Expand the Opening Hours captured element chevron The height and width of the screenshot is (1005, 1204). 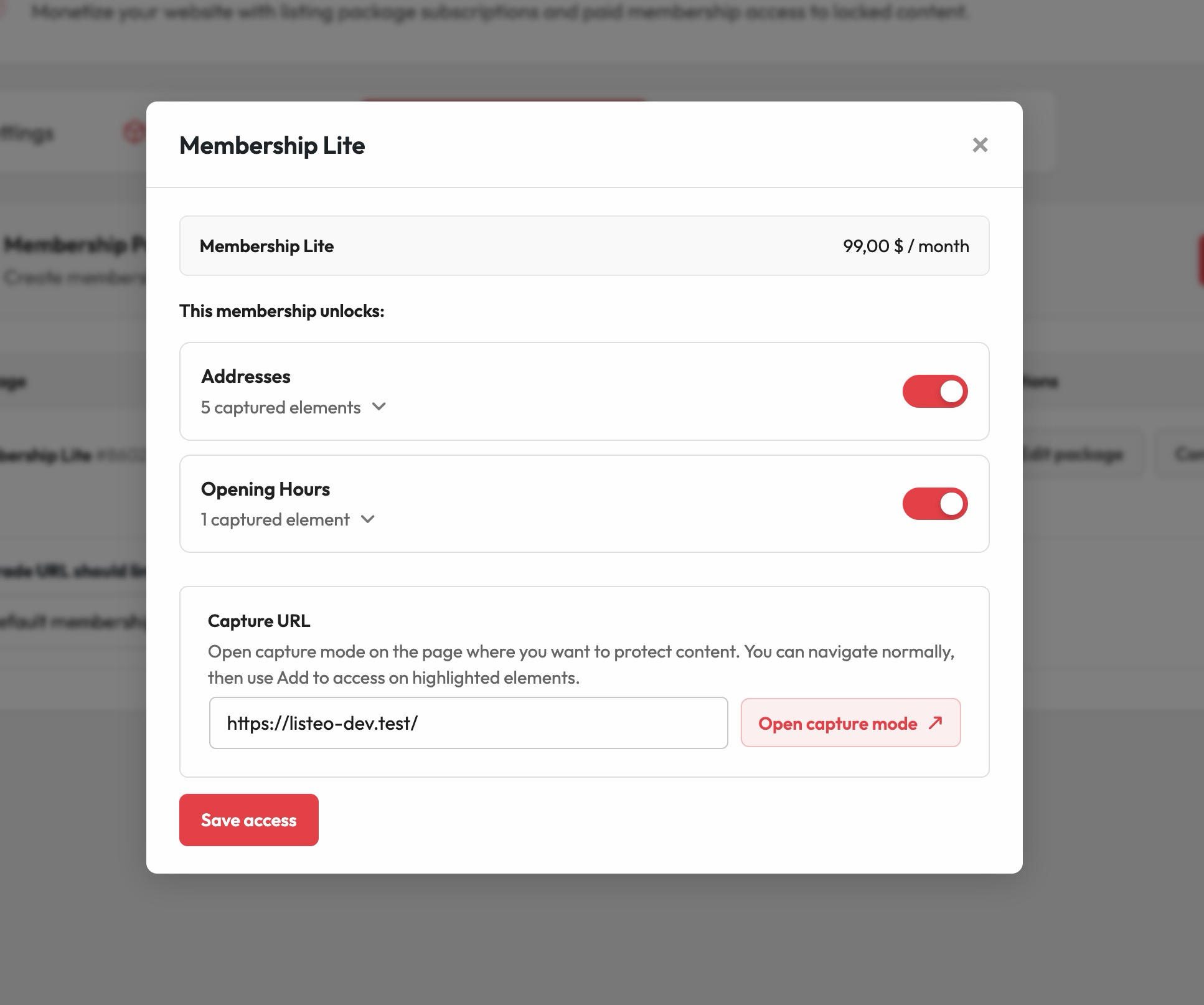pos(368,519)
